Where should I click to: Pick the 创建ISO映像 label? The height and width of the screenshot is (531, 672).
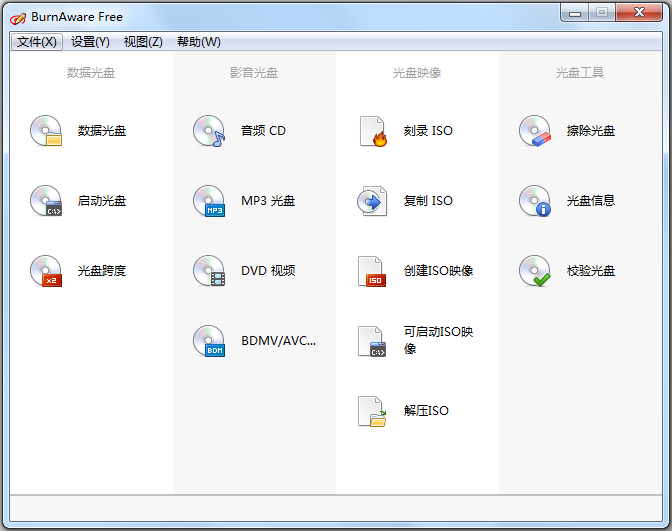click(438, 271)
